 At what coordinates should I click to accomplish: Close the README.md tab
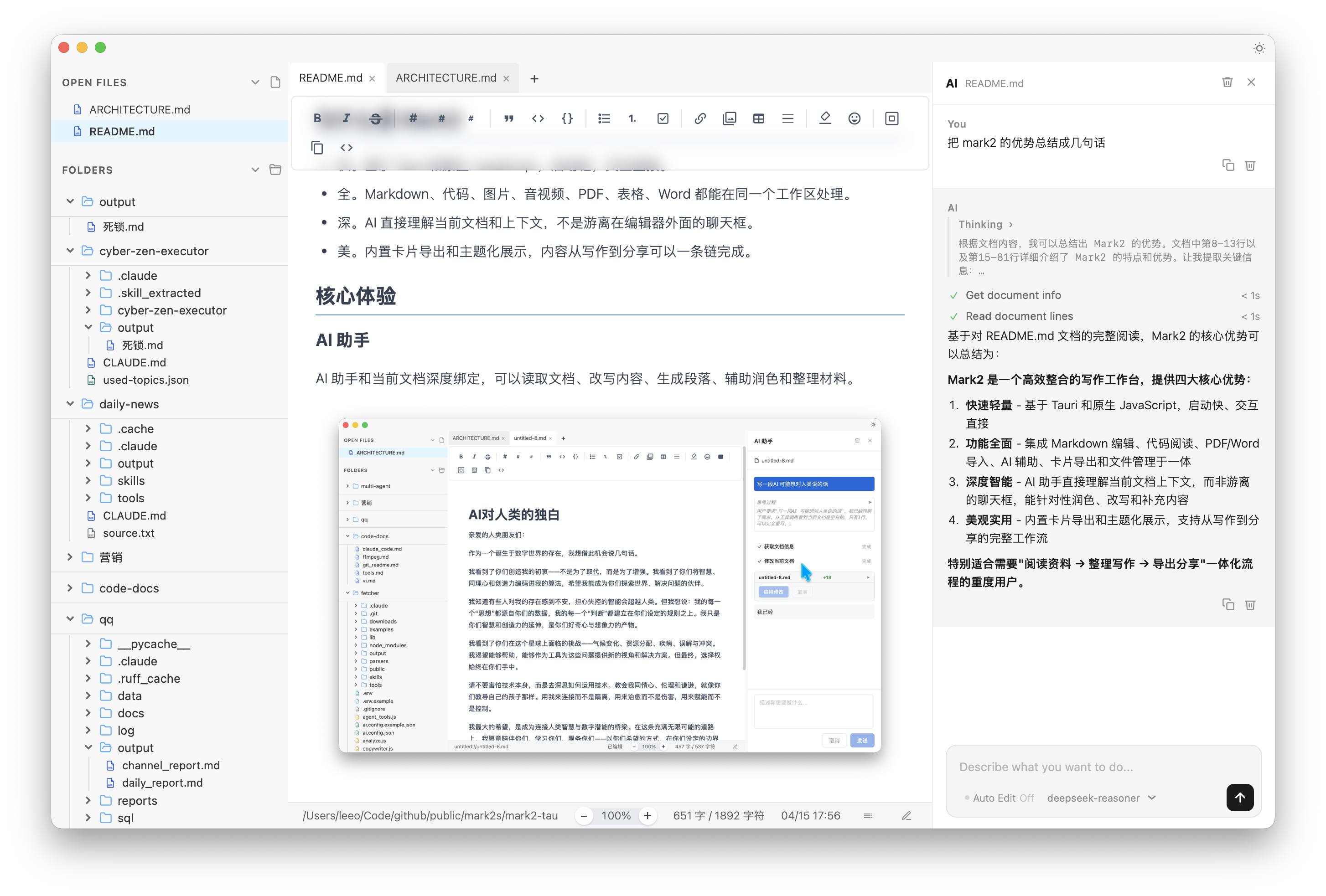coord(372,79)
